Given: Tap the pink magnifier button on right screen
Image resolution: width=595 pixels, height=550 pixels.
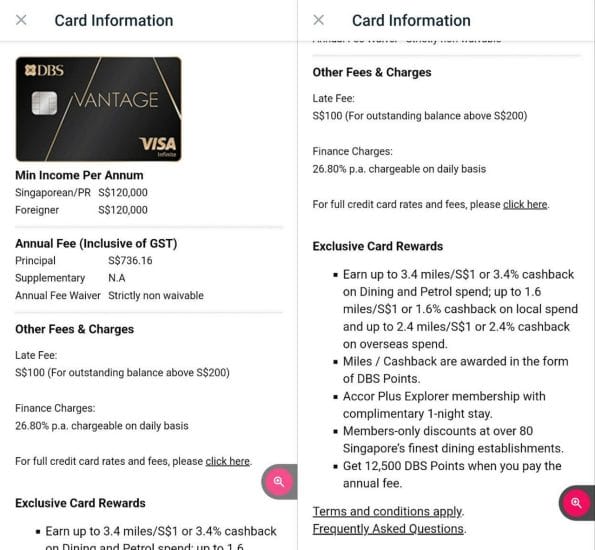Looking at the screenshot, I should pyautogui.click(x=576, y=503).
